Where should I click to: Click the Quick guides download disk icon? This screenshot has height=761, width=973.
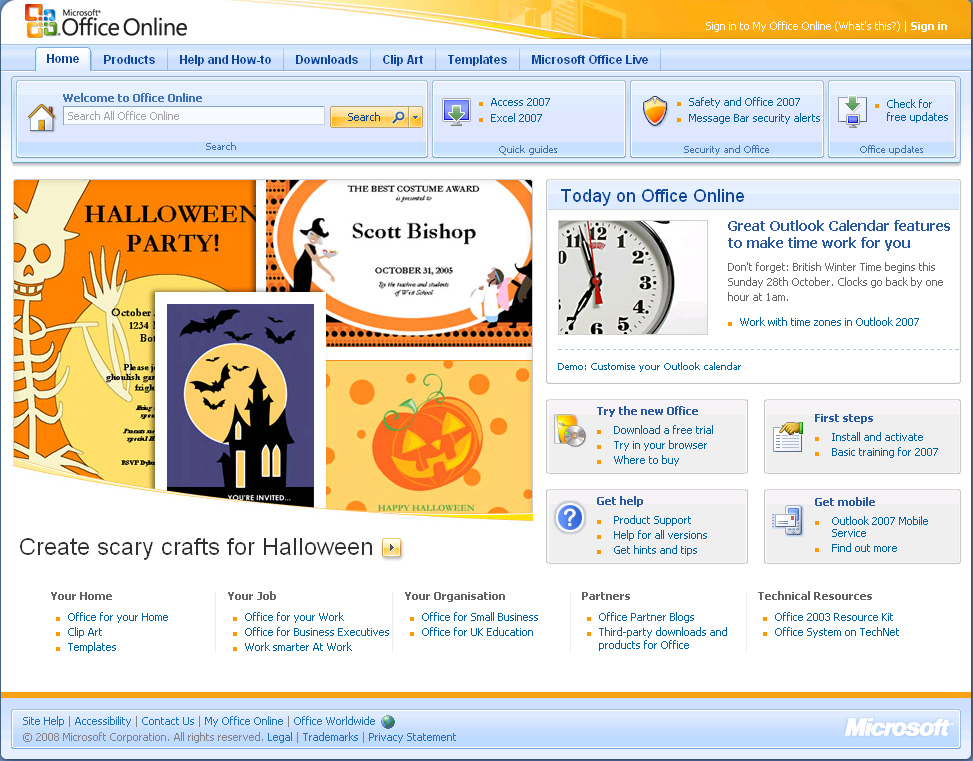point(457,113)
